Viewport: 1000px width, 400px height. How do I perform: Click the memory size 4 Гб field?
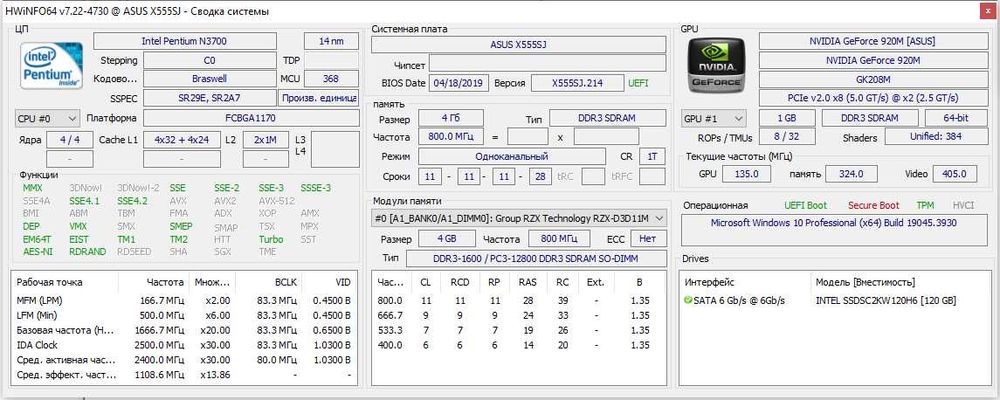[x=451, y=118]
